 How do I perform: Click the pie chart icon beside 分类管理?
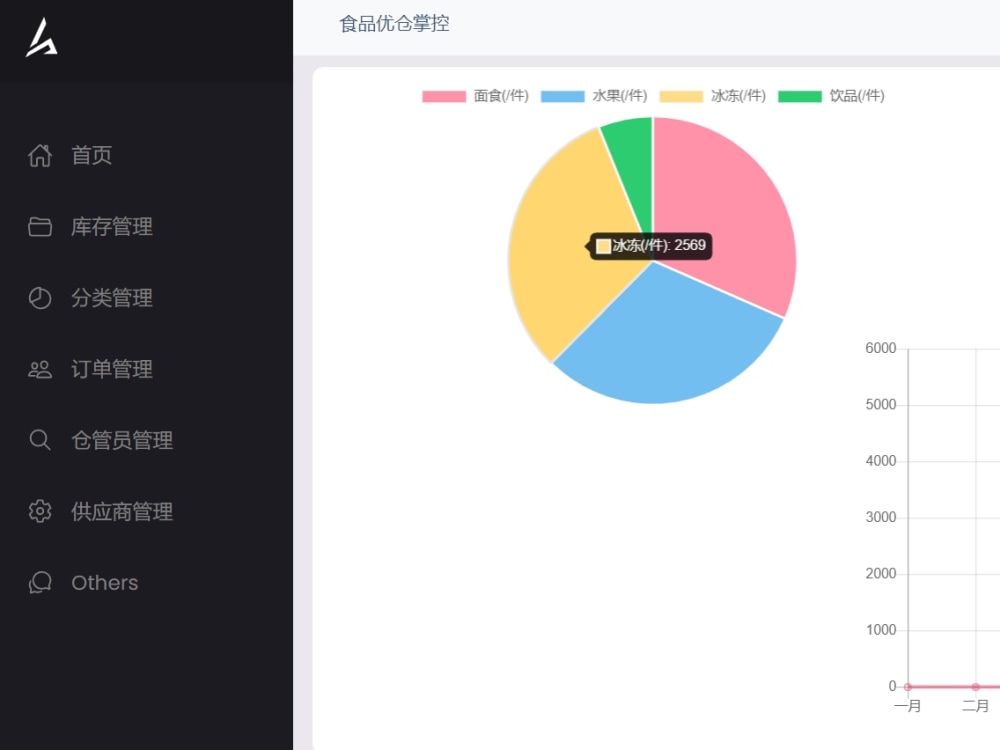[40, 298]
